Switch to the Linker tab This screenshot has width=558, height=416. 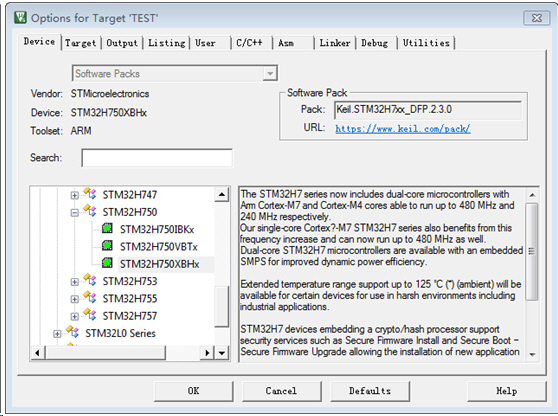pos(335,43)
